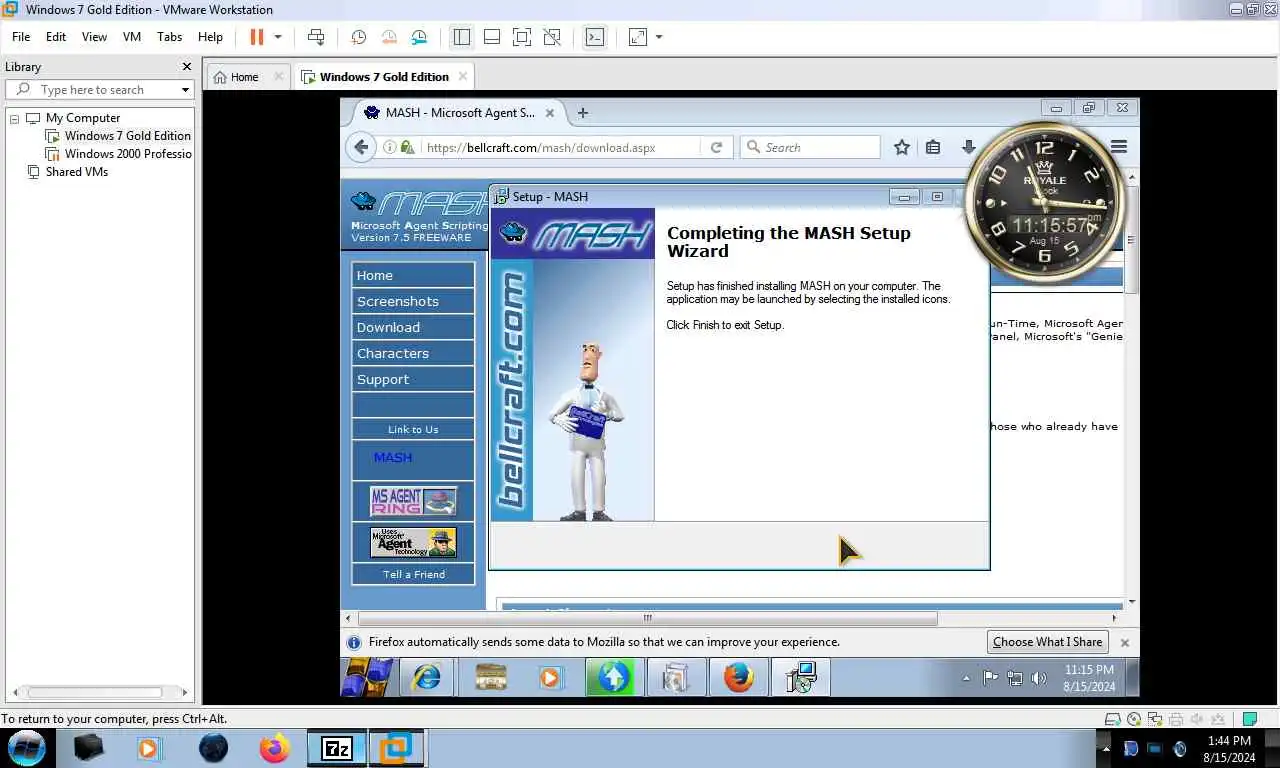The image size is (1280, 768).
Task: Open the snapshot manager wrench-clock icon
Action: coord(419,37)
